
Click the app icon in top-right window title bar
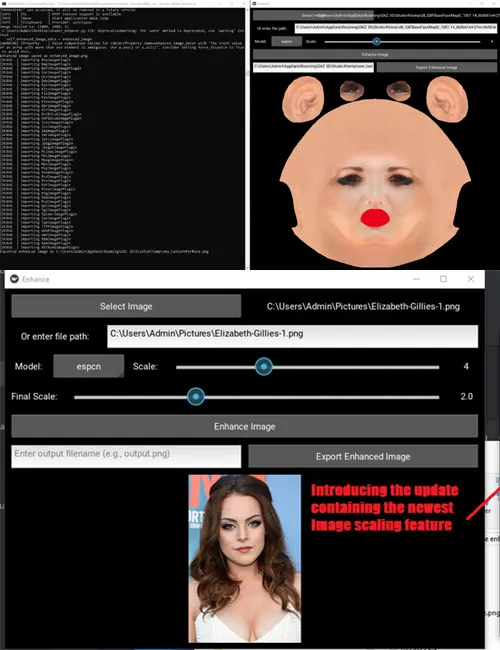[x=255, y=3]
